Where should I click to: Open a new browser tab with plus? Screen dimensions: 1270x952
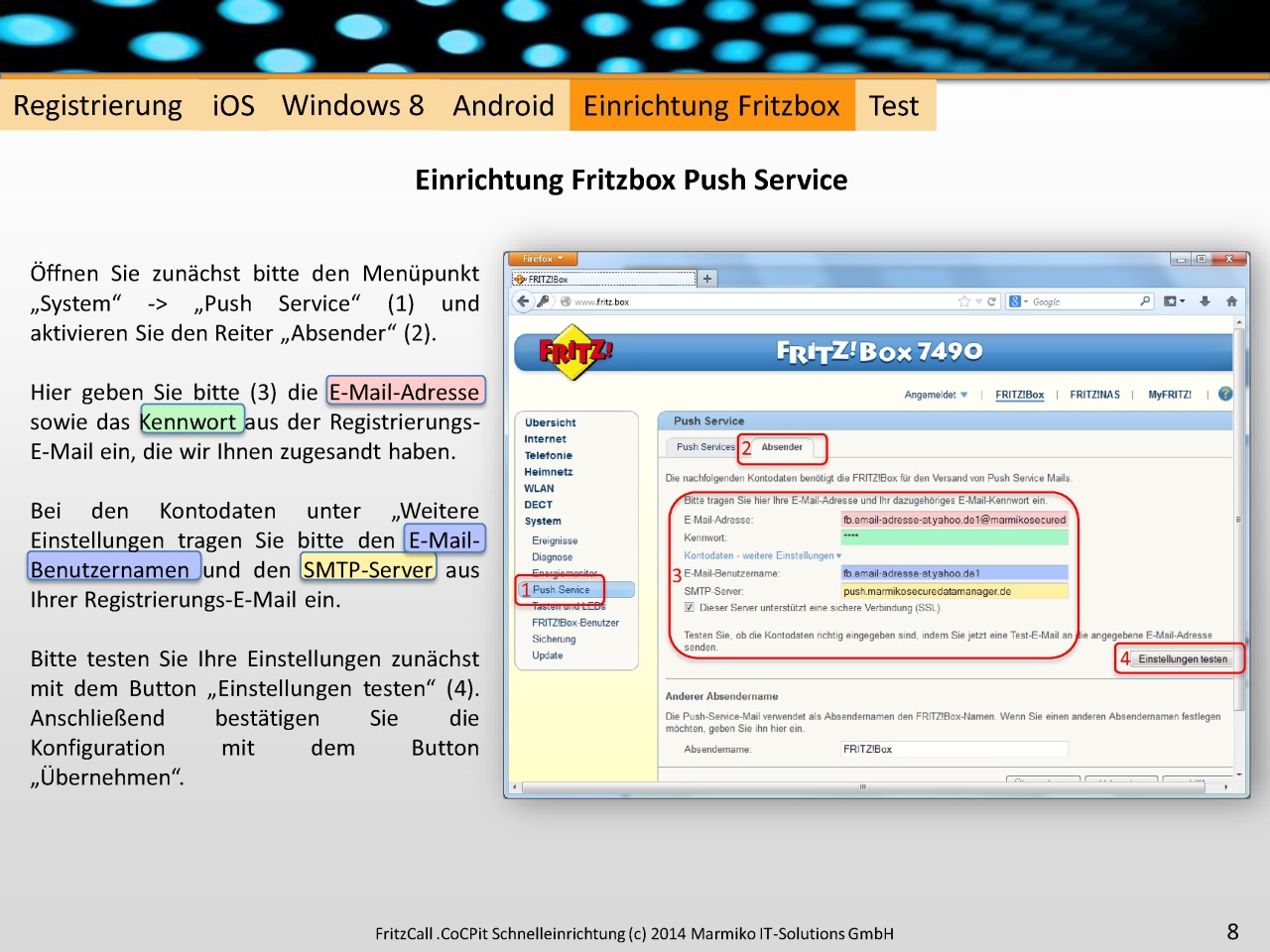707,279
